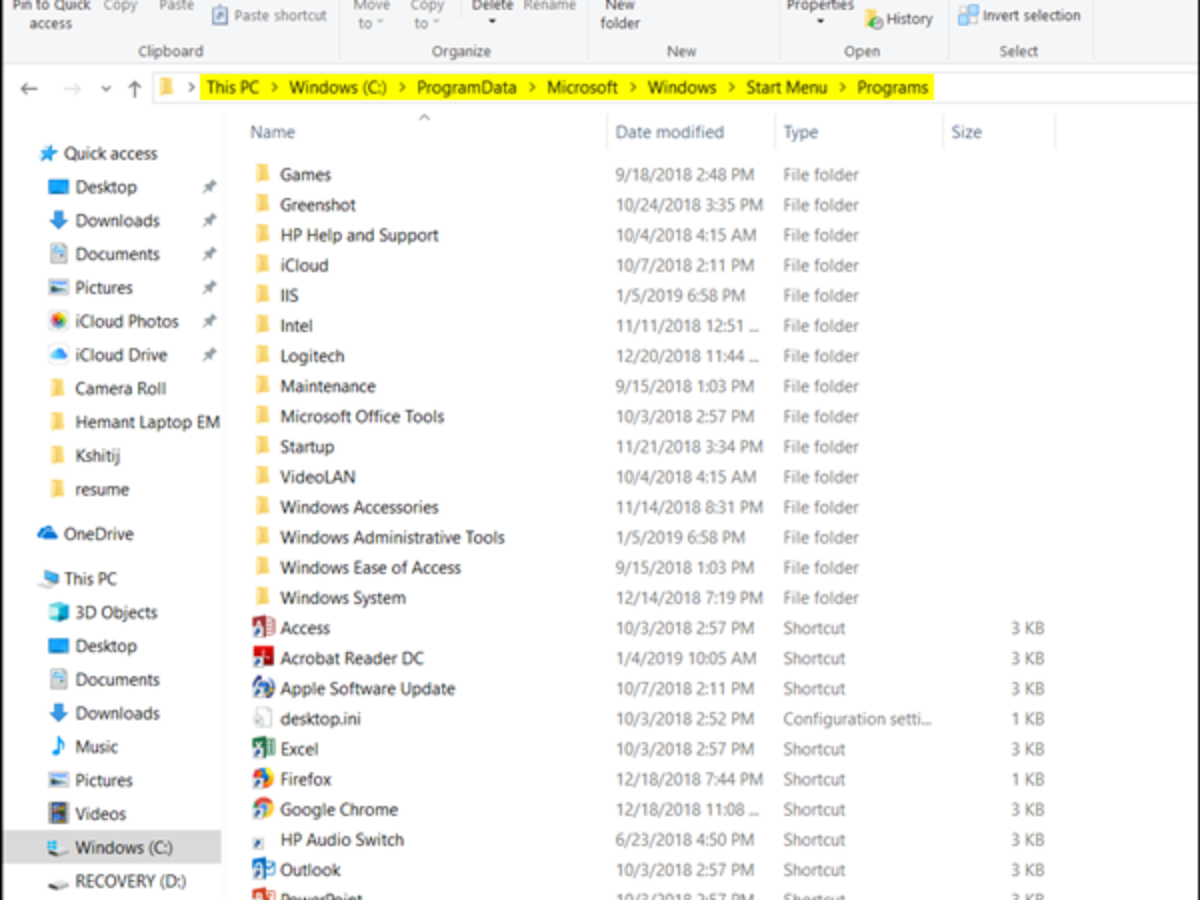This screenshot has height=900, width=1200.
Task: Open the Delete dropdown arrow
Action: tap(492, 21)
